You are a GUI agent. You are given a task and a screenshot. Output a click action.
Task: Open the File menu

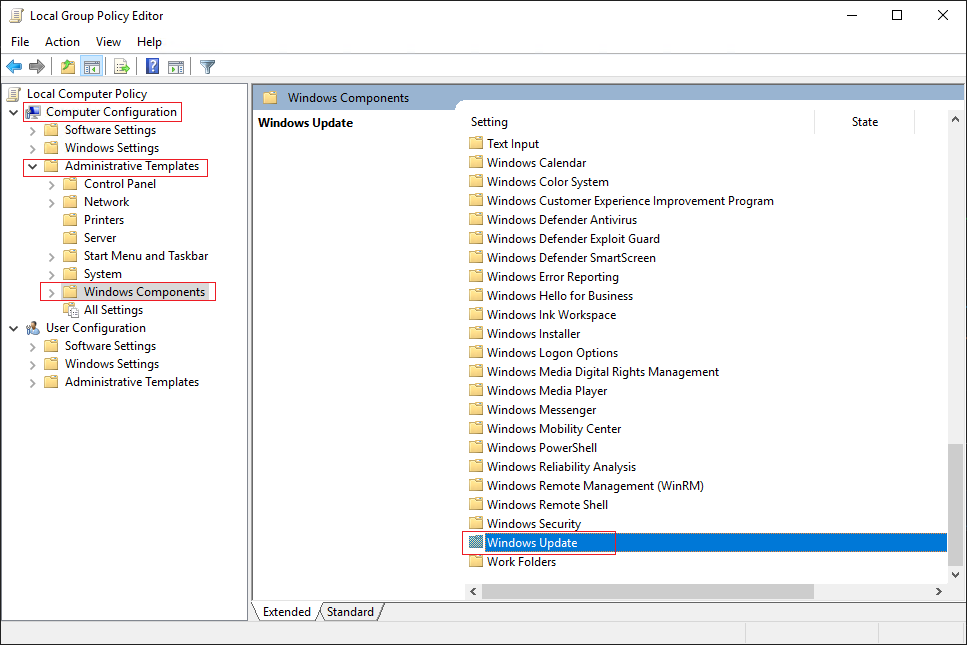tap(20, 42)
